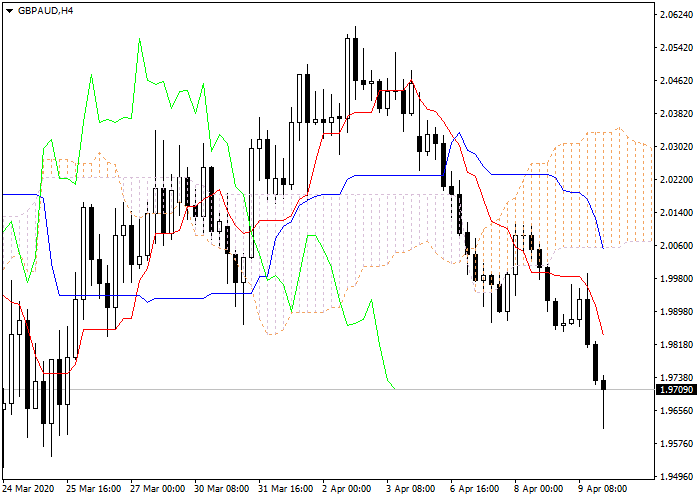Viewport: 700px width, 500px height.
Task: Click the GBPAUD,H4 chart title
Action: (45, 10)
